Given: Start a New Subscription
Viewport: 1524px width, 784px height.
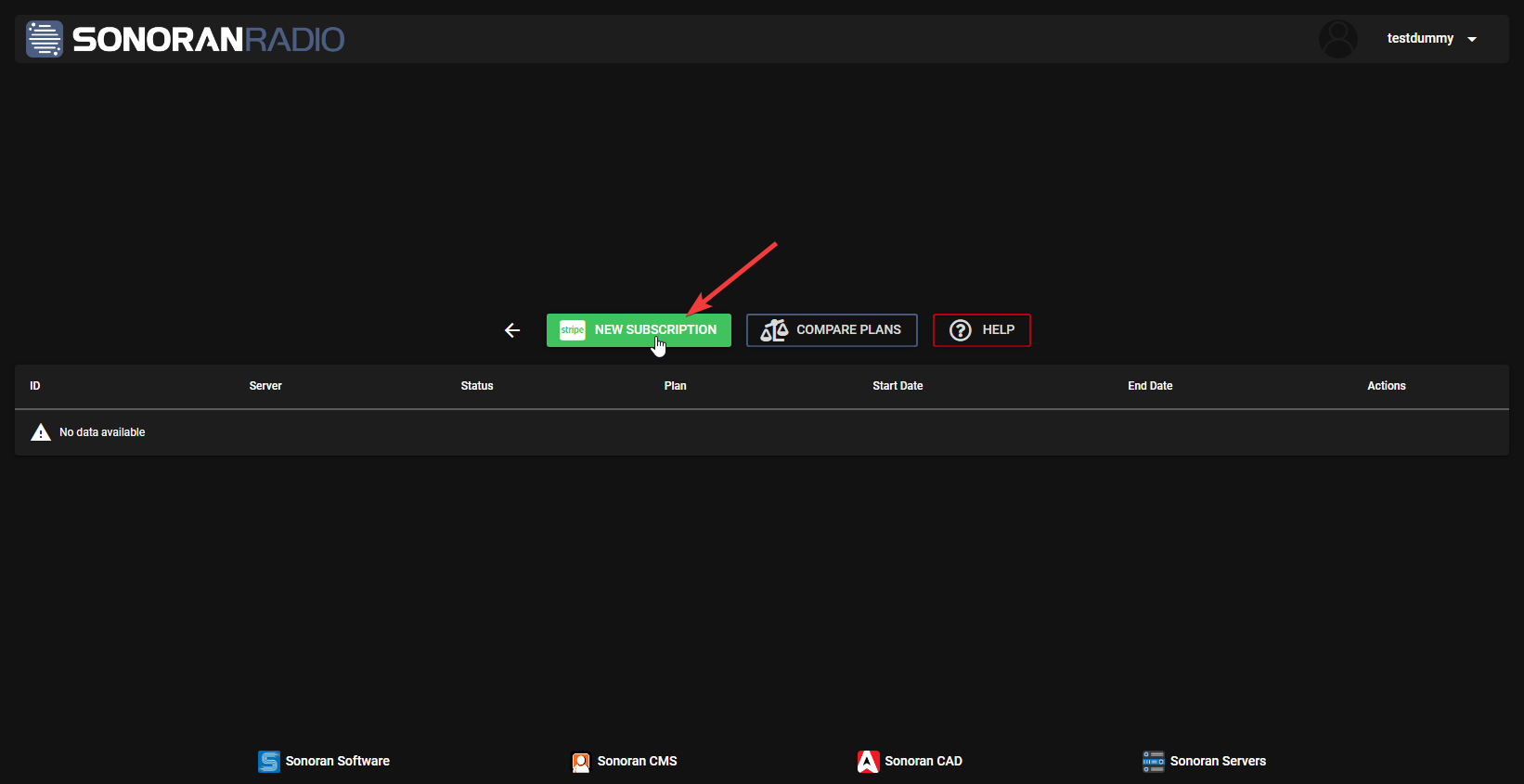Looking at the screenshot, I should coord(639,330).
